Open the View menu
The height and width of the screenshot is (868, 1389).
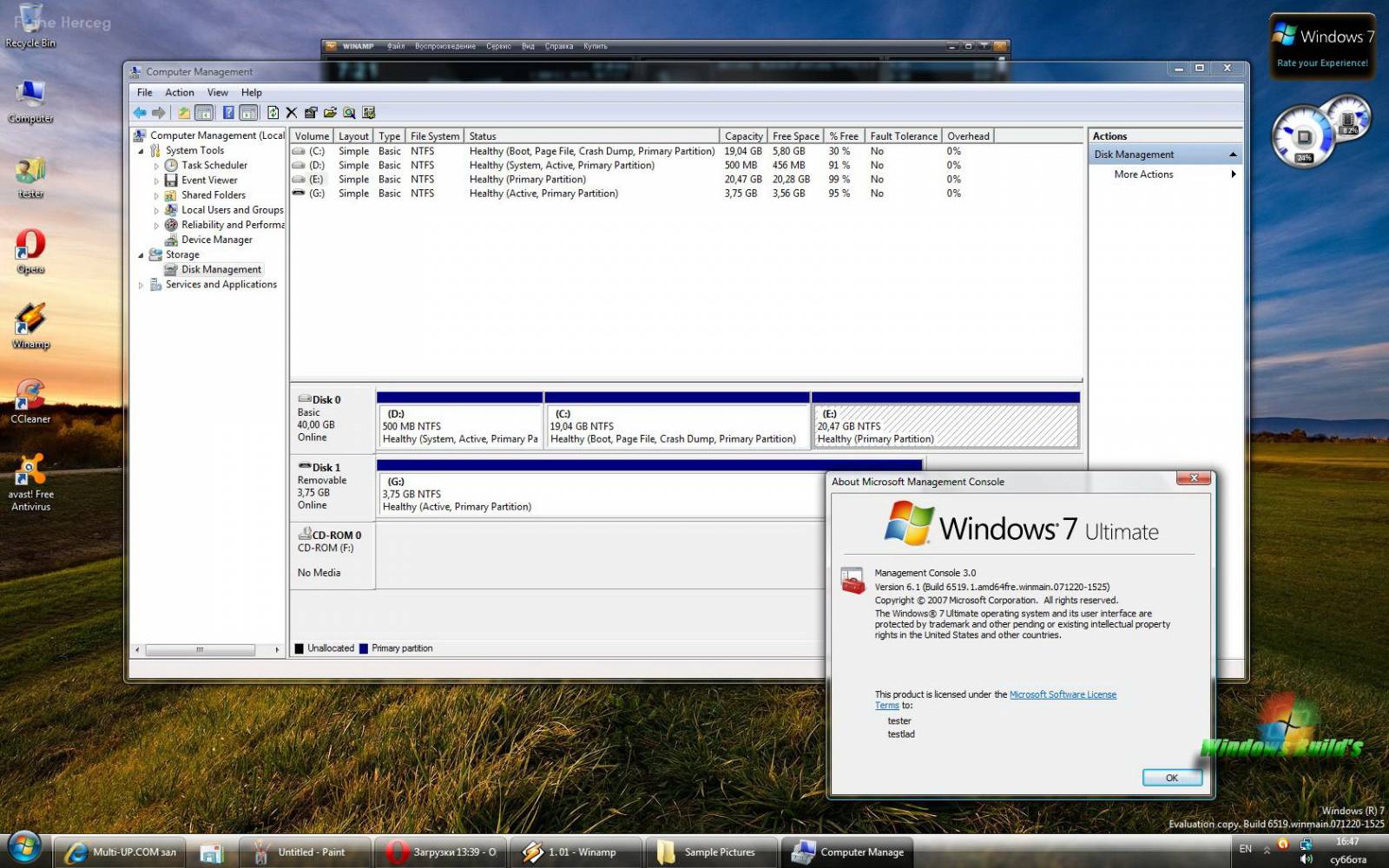218,93
